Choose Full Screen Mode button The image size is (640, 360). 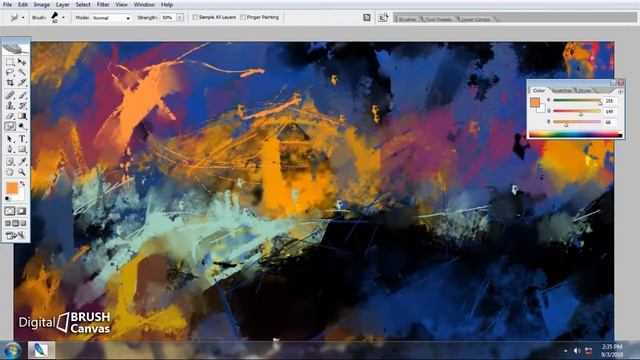tap(23, 223)
